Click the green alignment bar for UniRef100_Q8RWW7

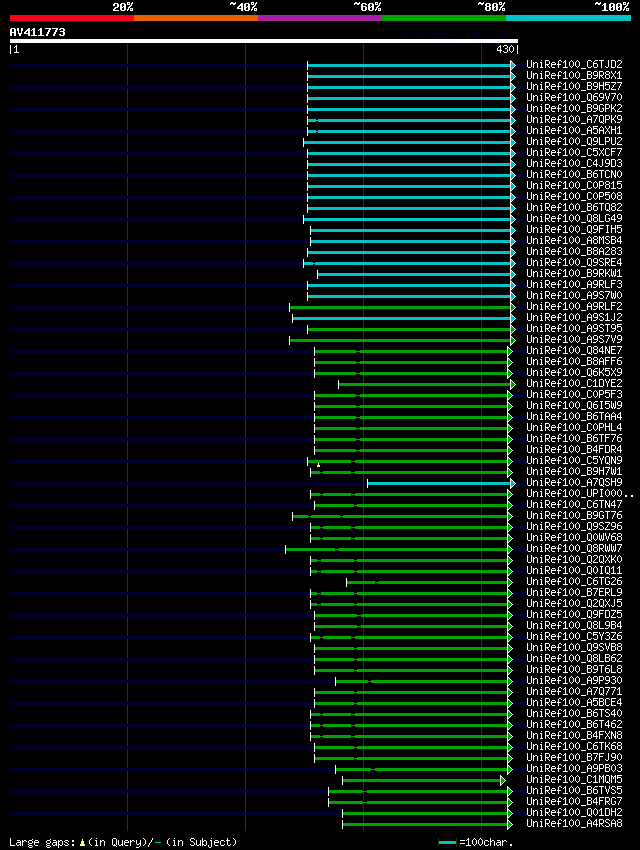[x=396, y=549]
